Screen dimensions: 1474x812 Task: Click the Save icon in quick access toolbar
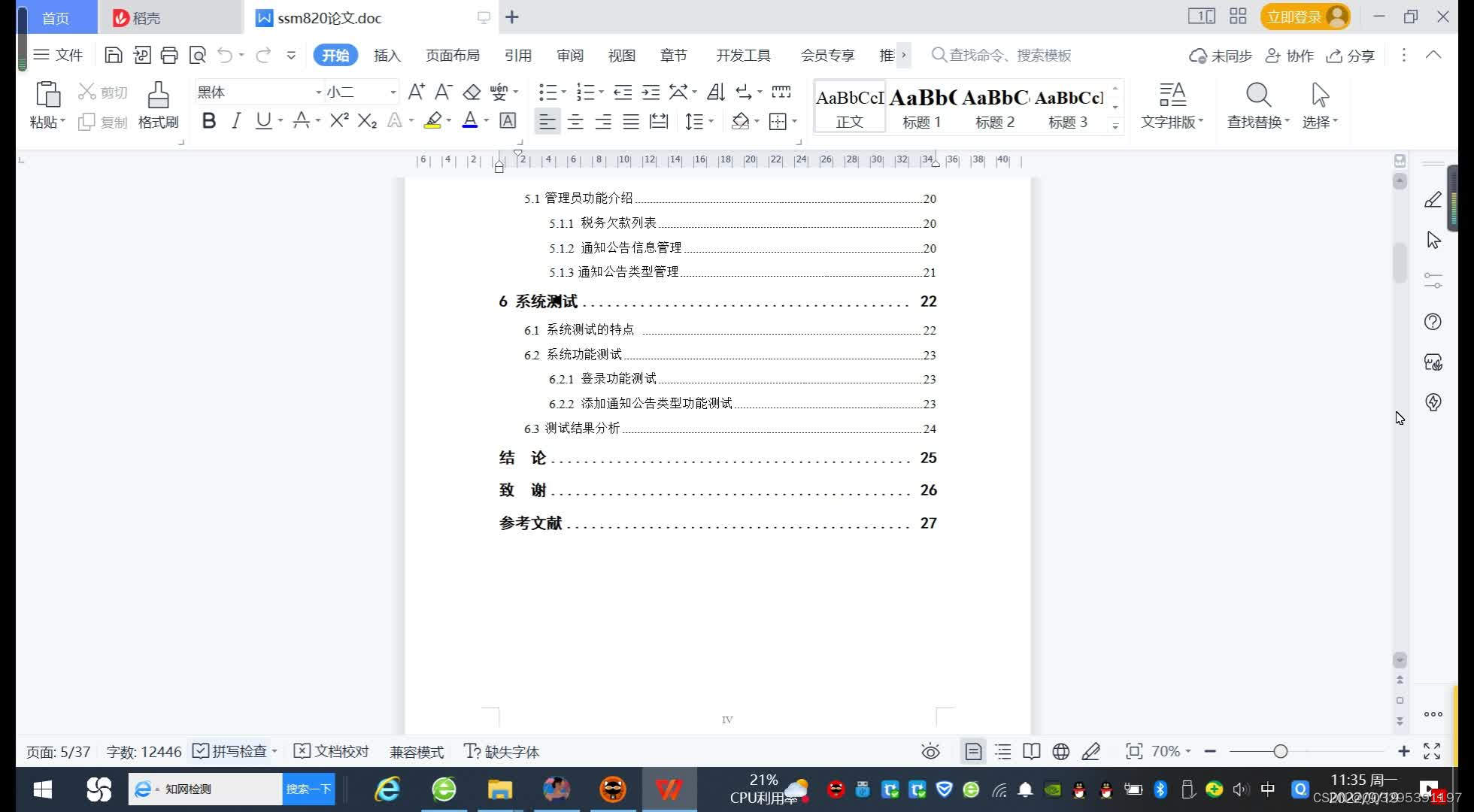pyautogui.click(x=113, y=55)
